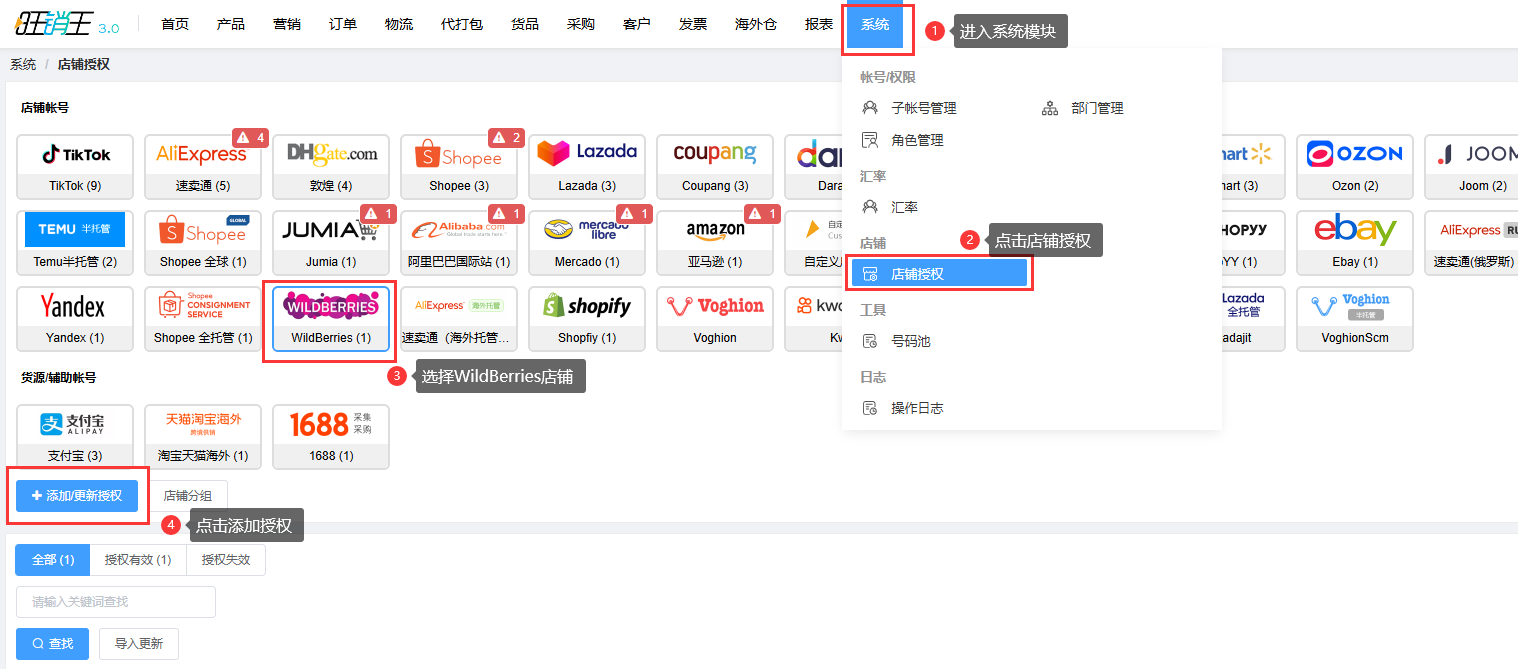Open the Ozon (2) store tile
Screen dimensions: 1518x669
[x=1355, y=166]
